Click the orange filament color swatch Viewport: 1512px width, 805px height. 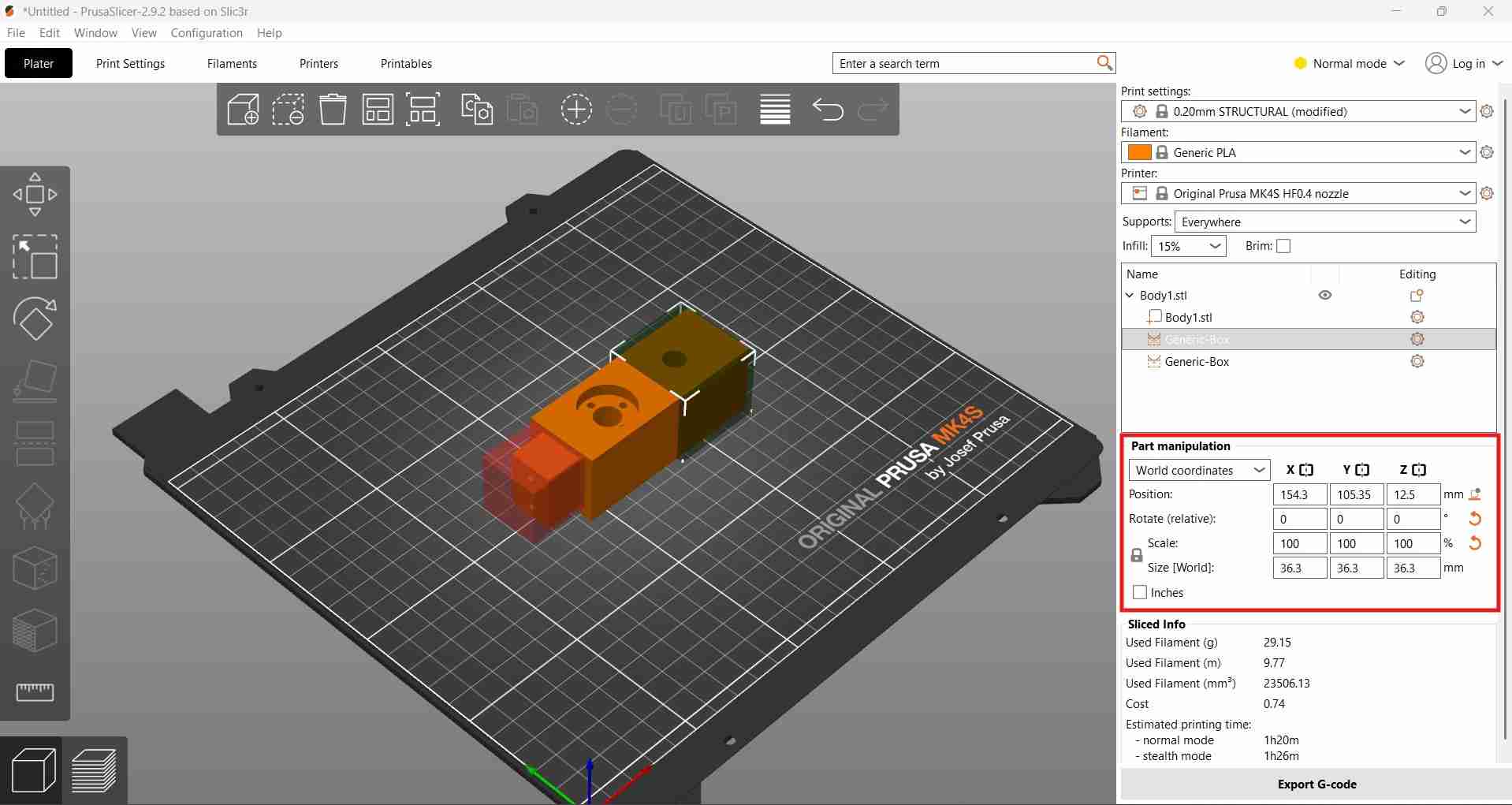[x=1139, y=152]
